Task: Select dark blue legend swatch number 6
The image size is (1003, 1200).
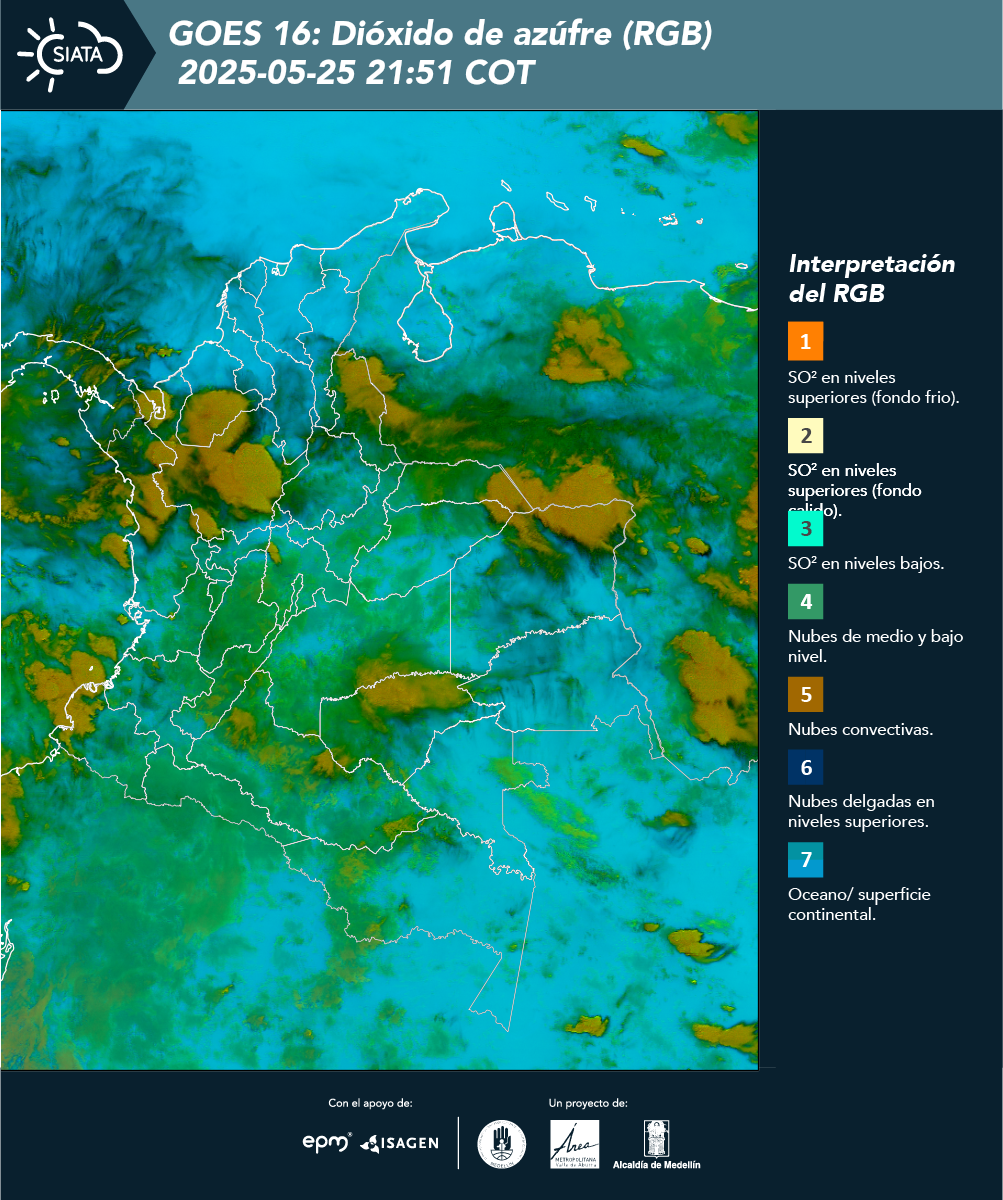Action: pos(805,768)
